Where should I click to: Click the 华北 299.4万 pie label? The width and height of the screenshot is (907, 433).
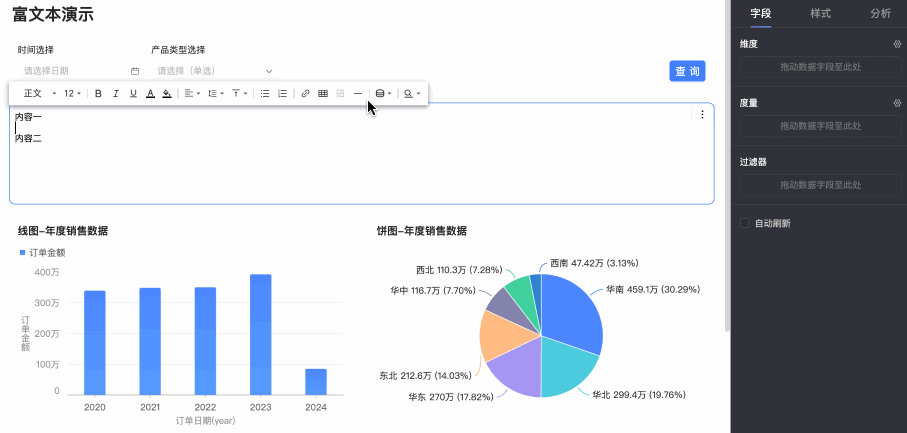coord(639,395)
